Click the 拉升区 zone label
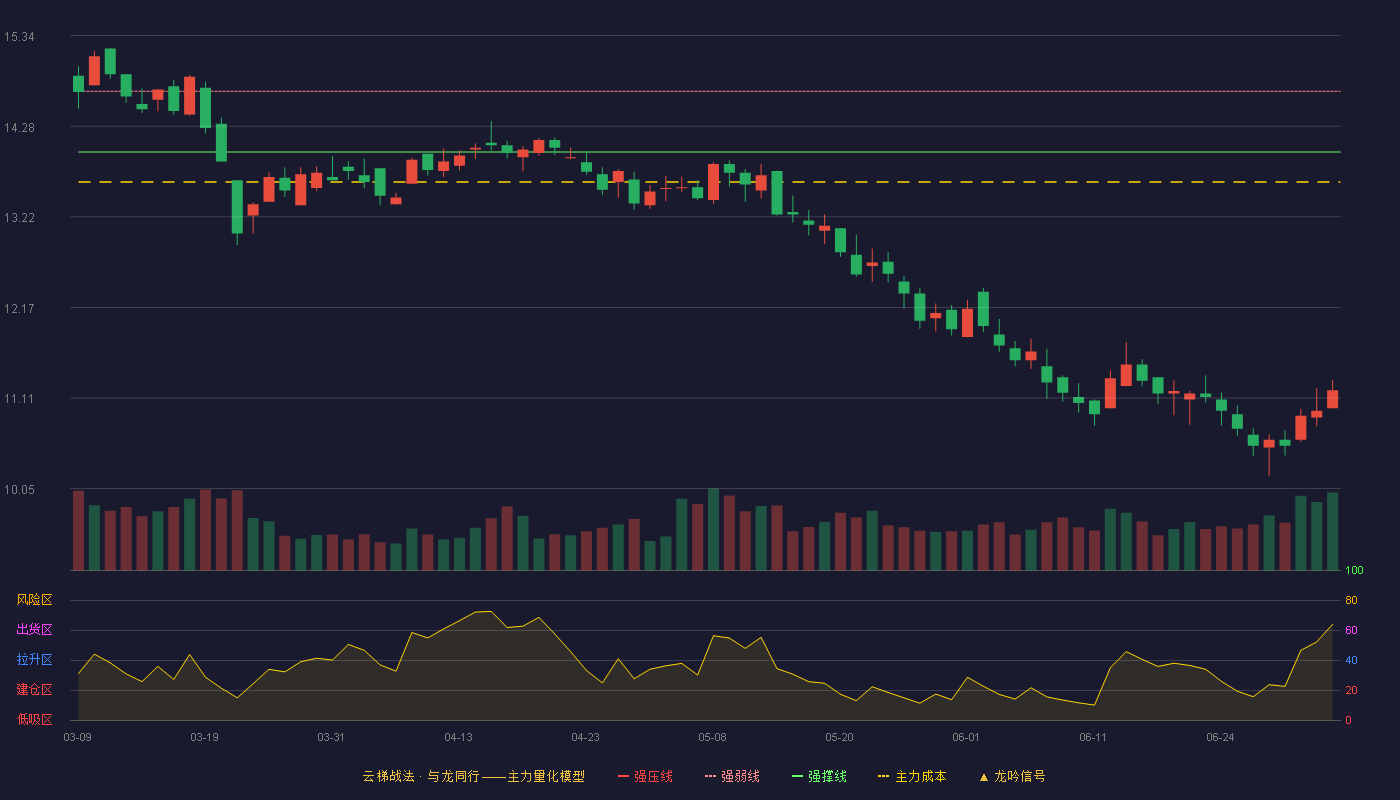Image resolution: width=1400 pixels, height=800 pixels. click(34, 660)
